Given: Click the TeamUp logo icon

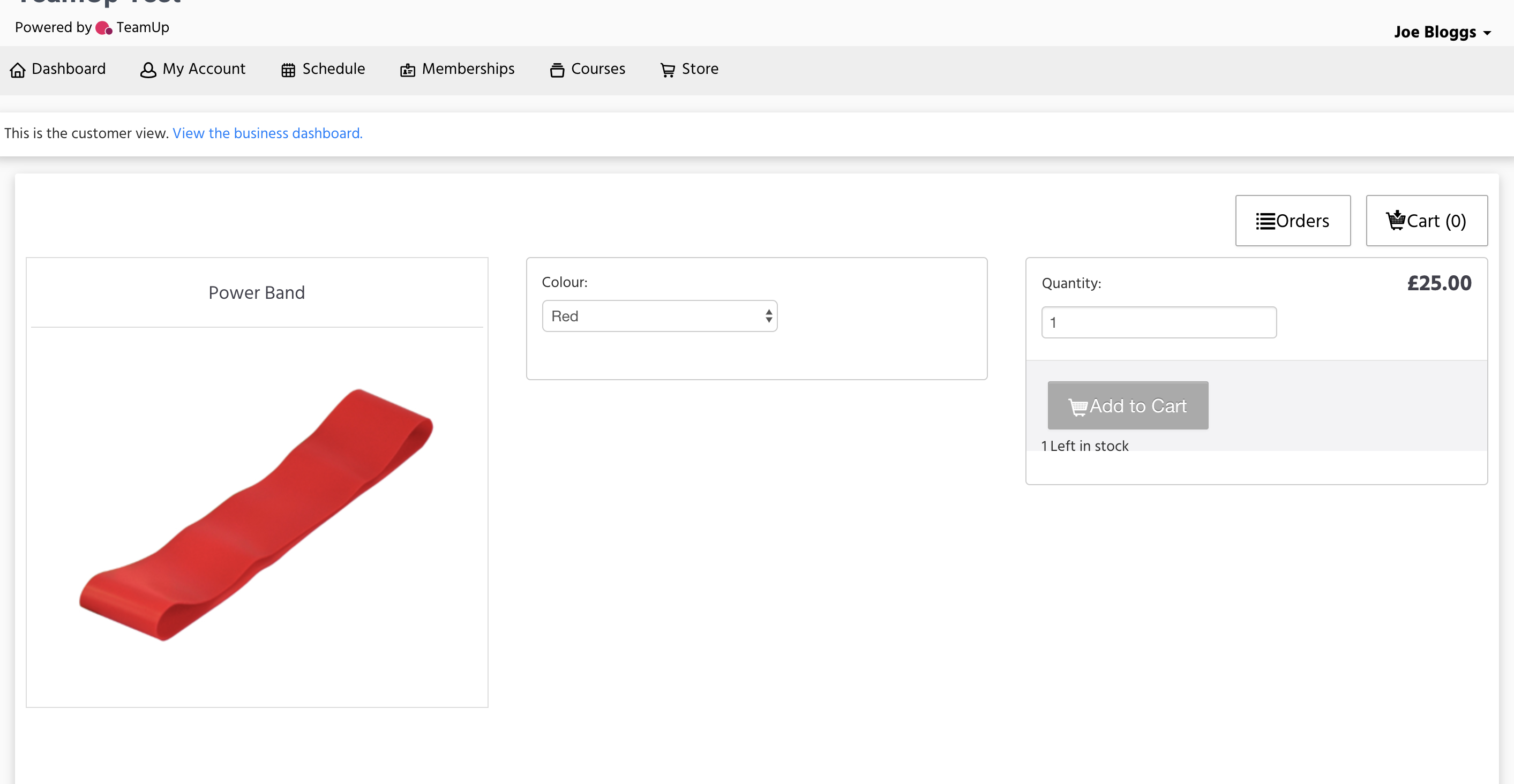Looking at the screenshot, I should pyautogui.click(x=104, y=28).
